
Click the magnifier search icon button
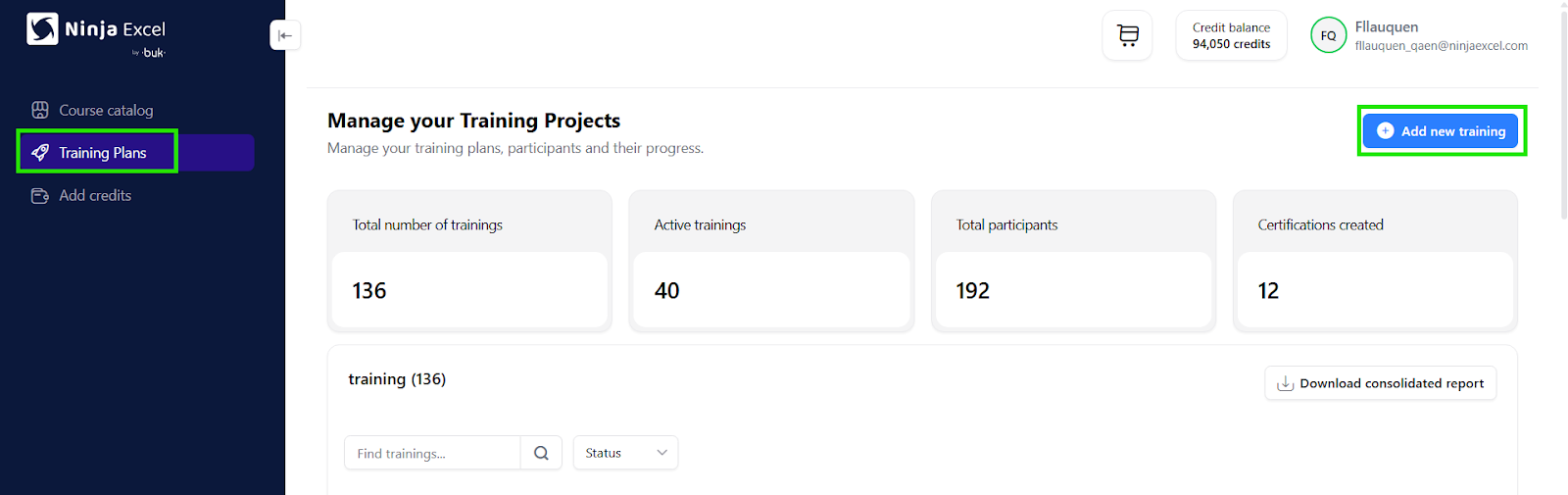pyautogui.click(x=541, y=453)
